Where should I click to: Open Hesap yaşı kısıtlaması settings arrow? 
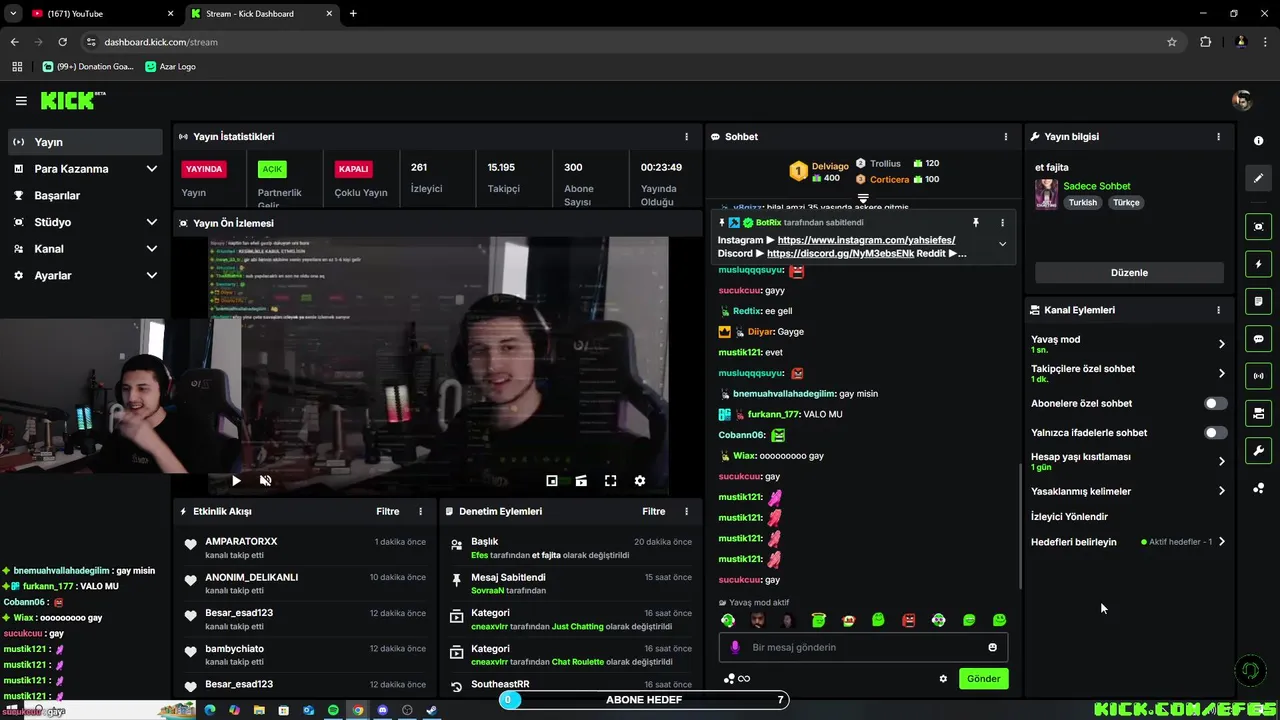(1221, 461)
